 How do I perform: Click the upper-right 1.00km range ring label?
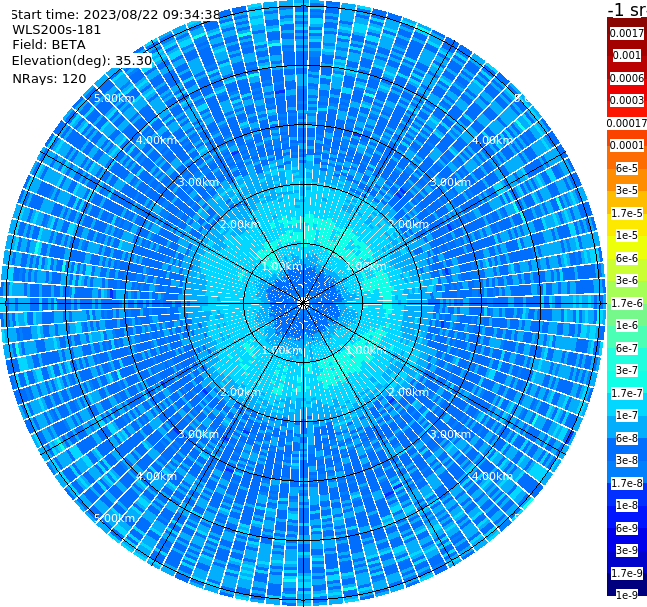[366, 266]
